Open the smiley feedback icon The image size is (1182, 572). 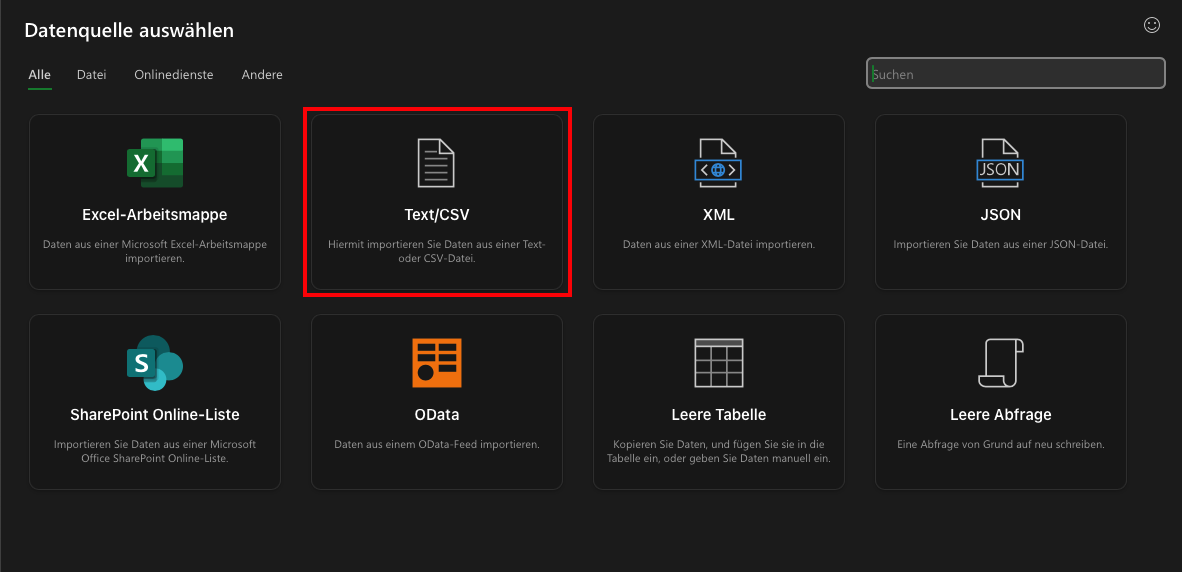[1152, 25]
